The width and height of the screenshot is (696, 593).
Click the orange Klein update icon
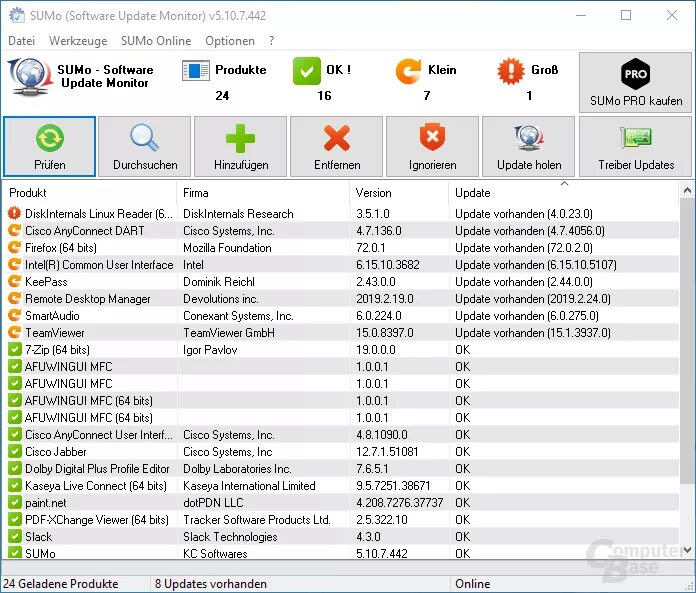(408, 71)
